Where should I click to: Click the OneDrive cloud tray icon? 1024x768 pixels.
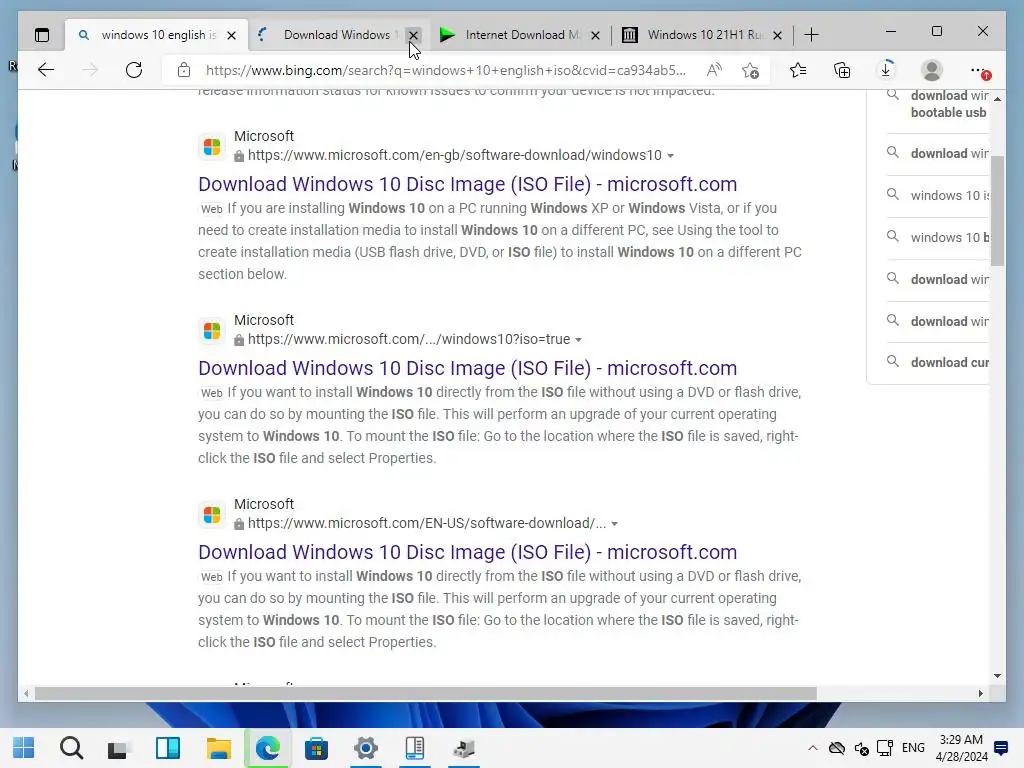click(837, 748)
